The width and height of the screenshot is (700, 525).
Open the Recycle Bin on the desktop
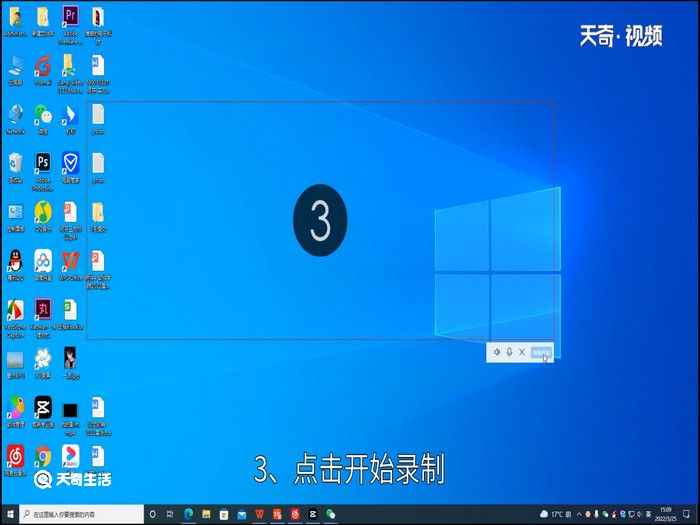pyautogui.click(x=16, y=168)
